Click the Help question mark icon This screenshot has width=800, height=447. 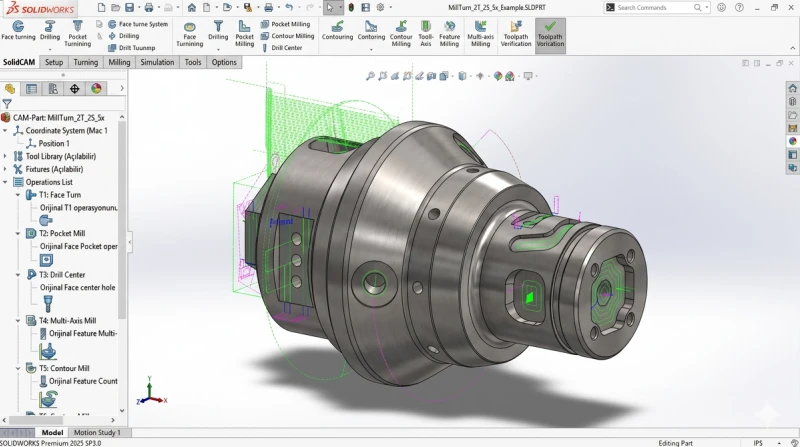click(739, 7)
